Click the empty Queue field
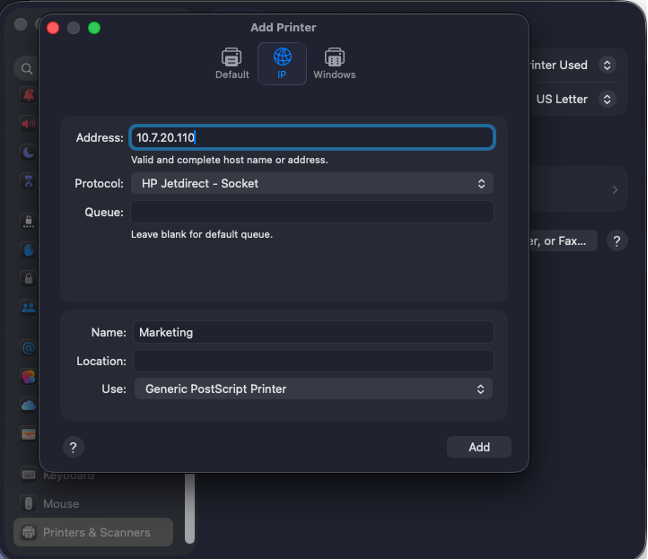Image resolution: width=648 pixels, height=560 pixels. (312, 212)
